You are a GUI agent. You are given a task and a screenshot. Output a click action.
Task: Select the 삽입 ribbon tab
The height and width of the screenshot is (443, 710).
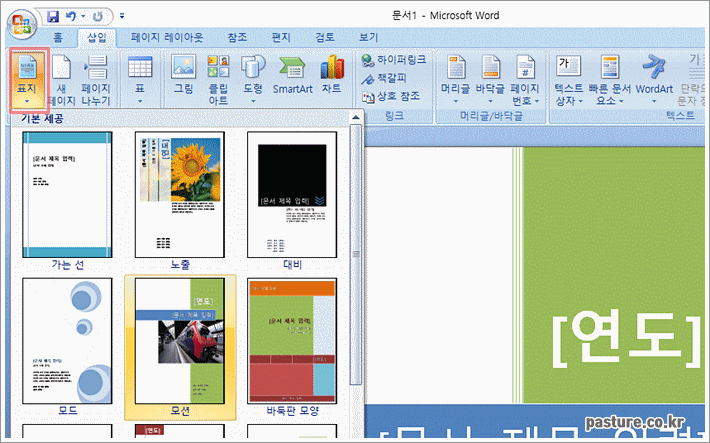pyautogui.click(x=97, y=38)
